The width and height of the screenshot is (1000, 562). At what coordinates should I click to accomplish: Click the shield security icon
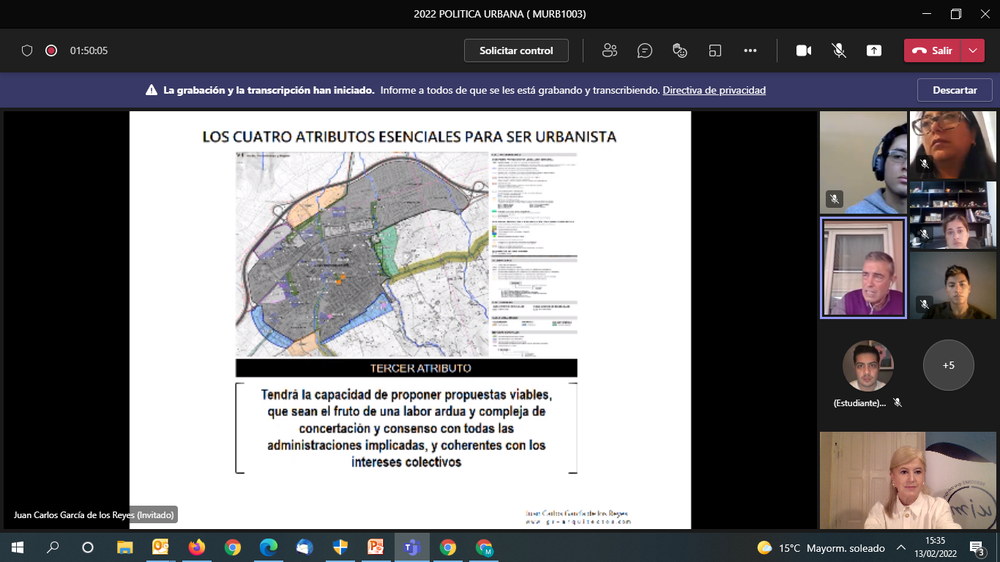(27, 51)
